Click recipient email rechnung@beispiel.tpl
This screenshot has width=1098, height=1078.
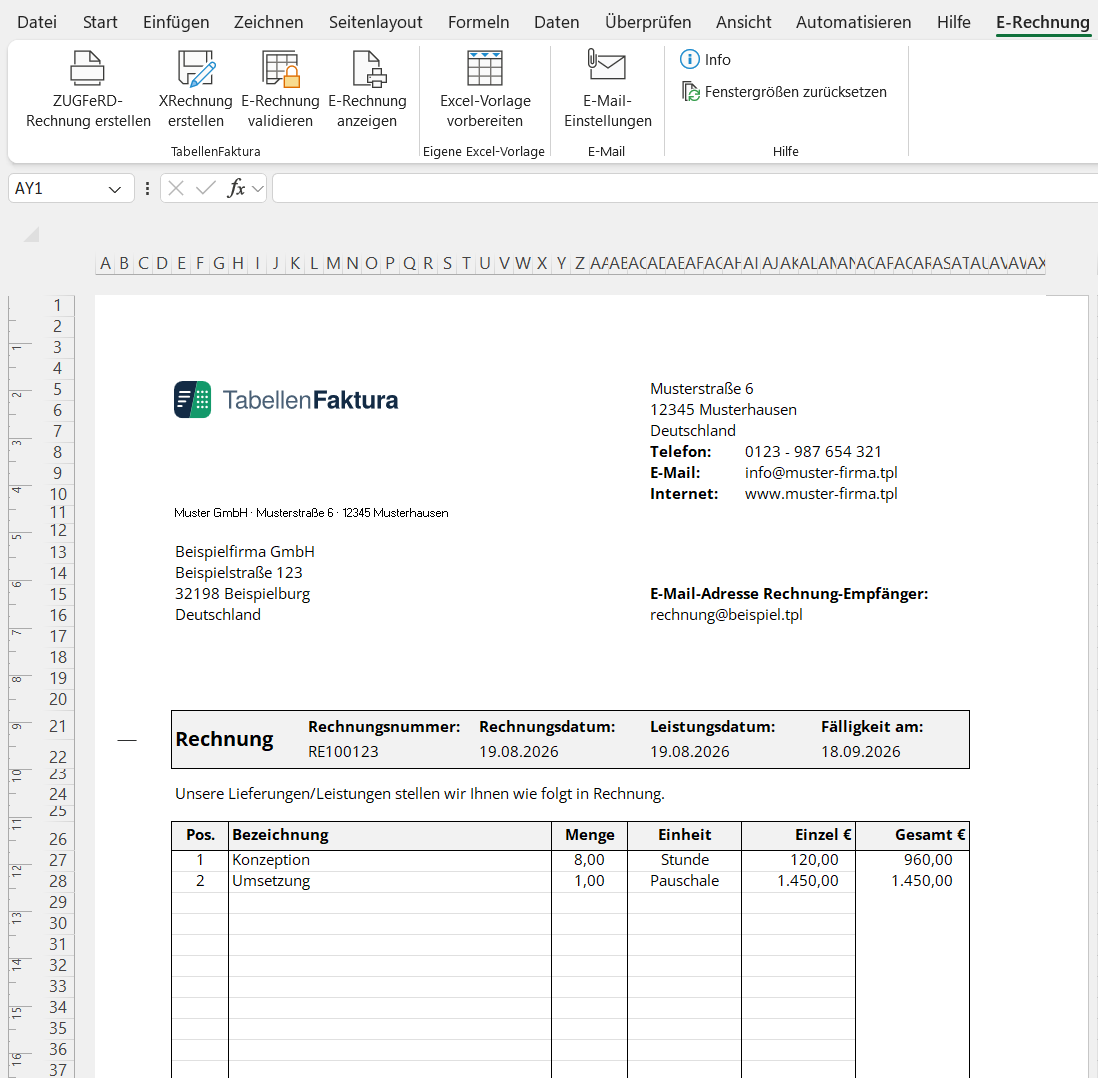726,615
